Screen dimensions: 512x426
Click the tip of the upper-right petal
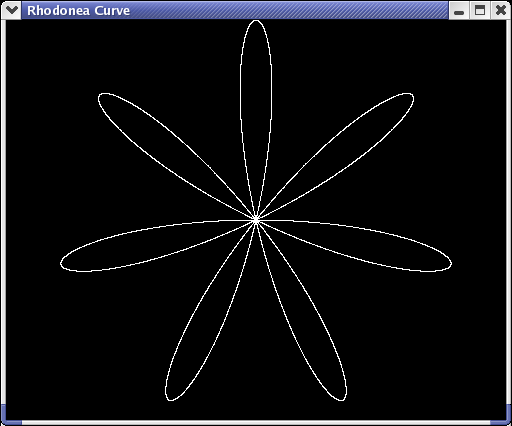pos(411,96)
